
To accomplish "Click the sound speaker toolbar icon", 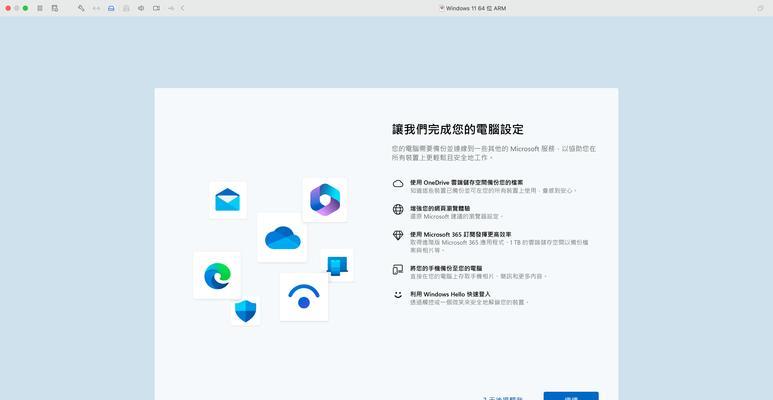I will click(141, 8).
